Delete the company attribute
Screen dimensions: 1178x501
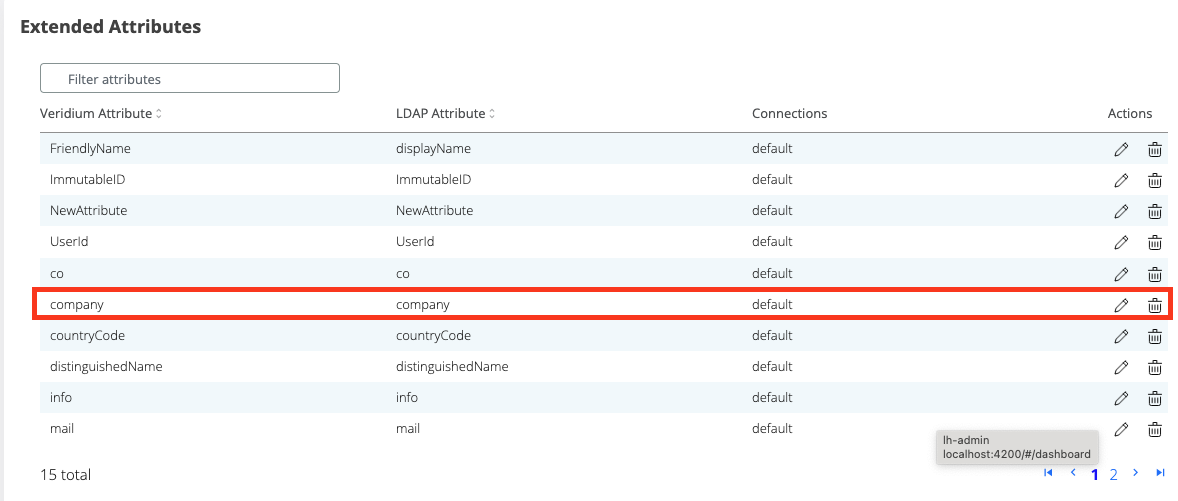[x=1154, y=305]
